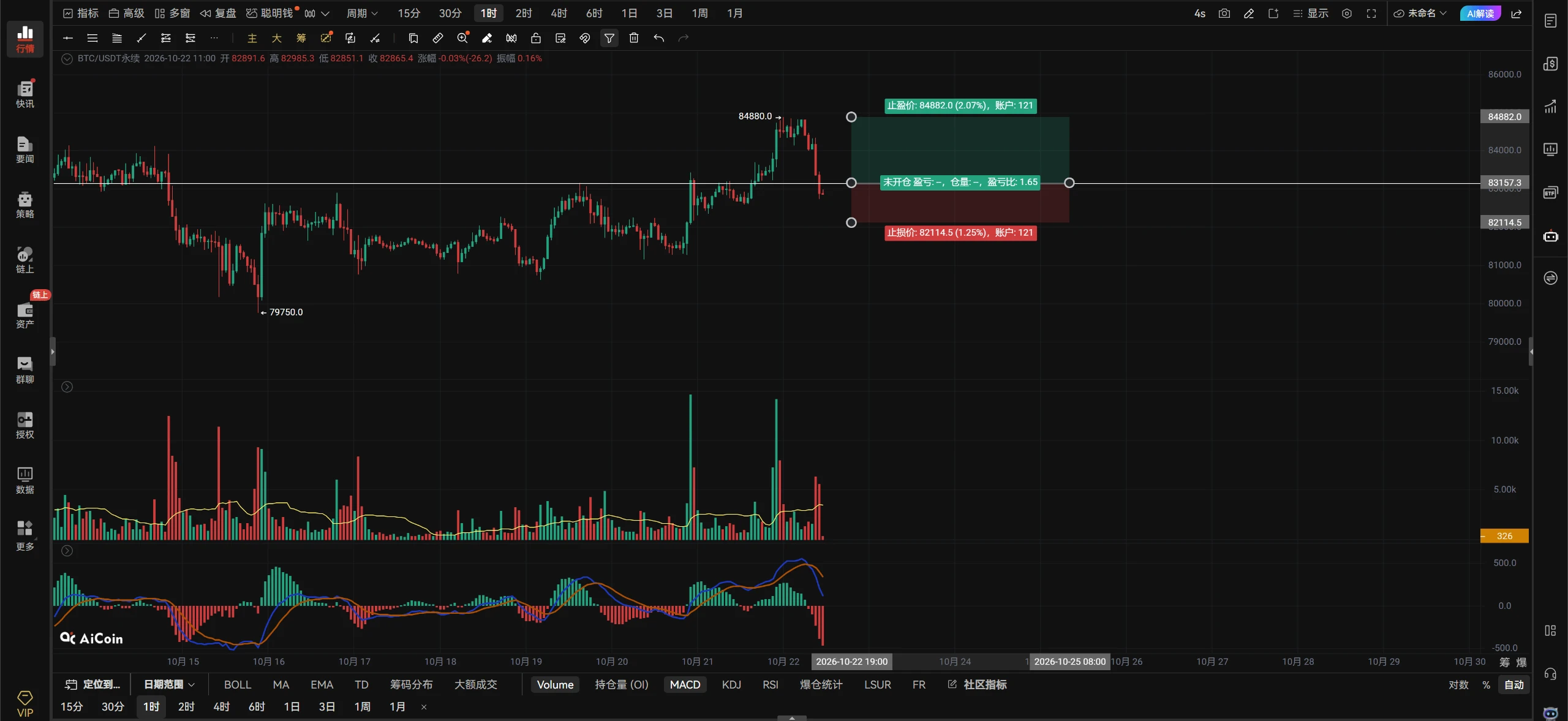Click the undo arrow icon
The height and width of the screenshot is (721, 1568).
[x=658, y=38]
